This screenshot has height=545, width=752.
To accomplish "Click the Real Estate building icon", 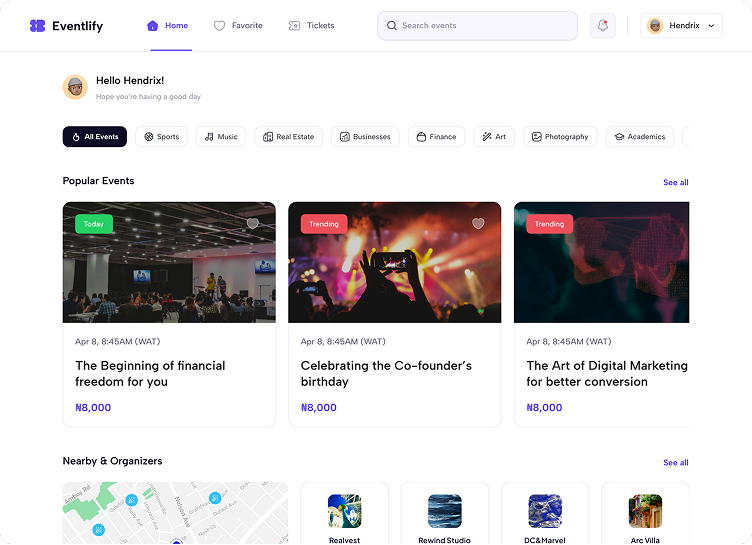I will click(x=268, y=137).
